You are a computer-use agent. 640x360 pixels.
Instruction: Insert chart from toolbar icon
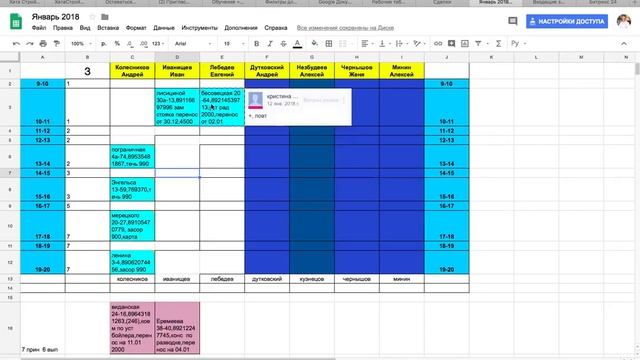pos(465,43)
